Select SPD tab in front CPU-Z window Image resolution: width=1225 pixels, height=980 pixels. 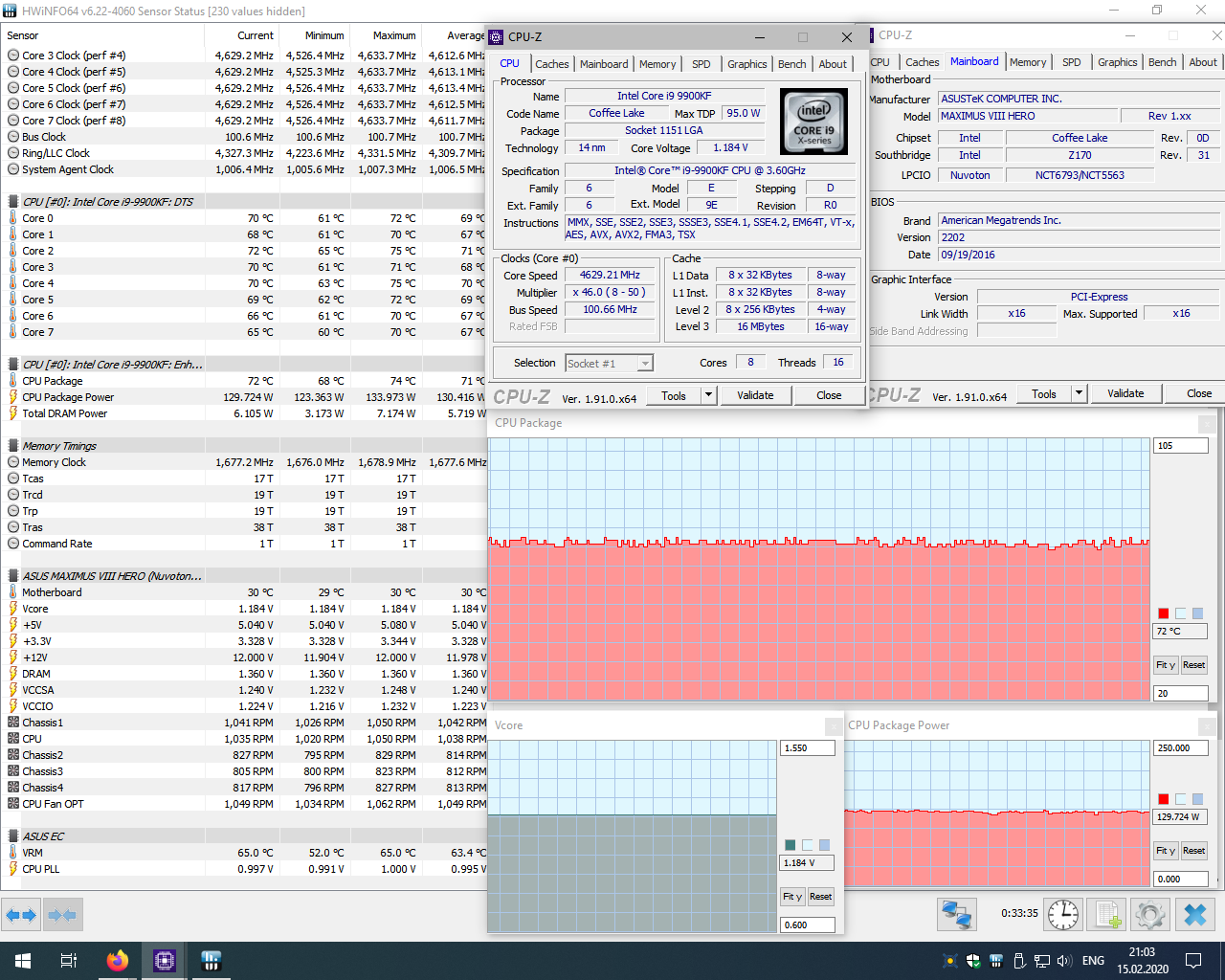point(702,64)
